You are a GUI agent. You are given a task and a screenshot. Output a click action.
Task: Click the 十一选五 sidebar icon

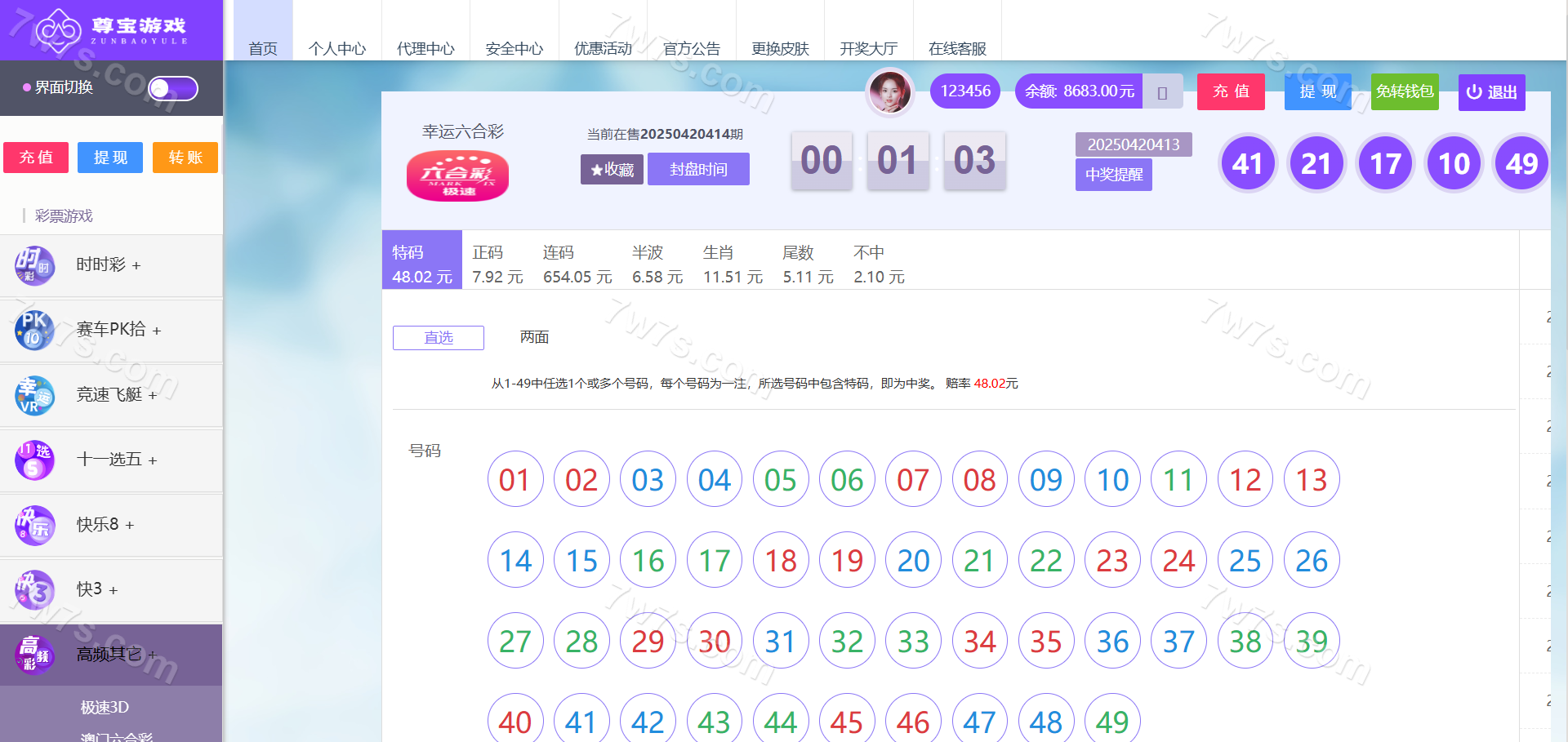pyautogui.click(x=34, y=460)
